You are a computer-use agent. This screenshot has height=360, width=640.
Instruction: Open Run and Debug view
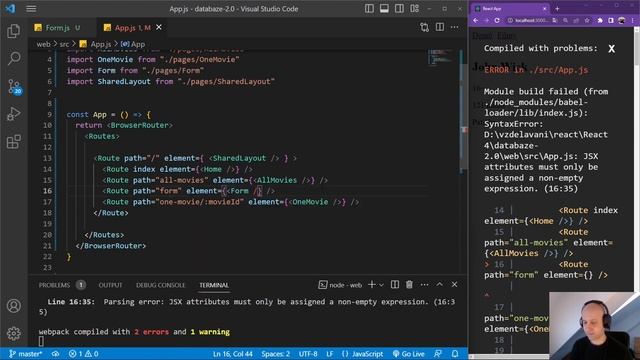point(13,114)
